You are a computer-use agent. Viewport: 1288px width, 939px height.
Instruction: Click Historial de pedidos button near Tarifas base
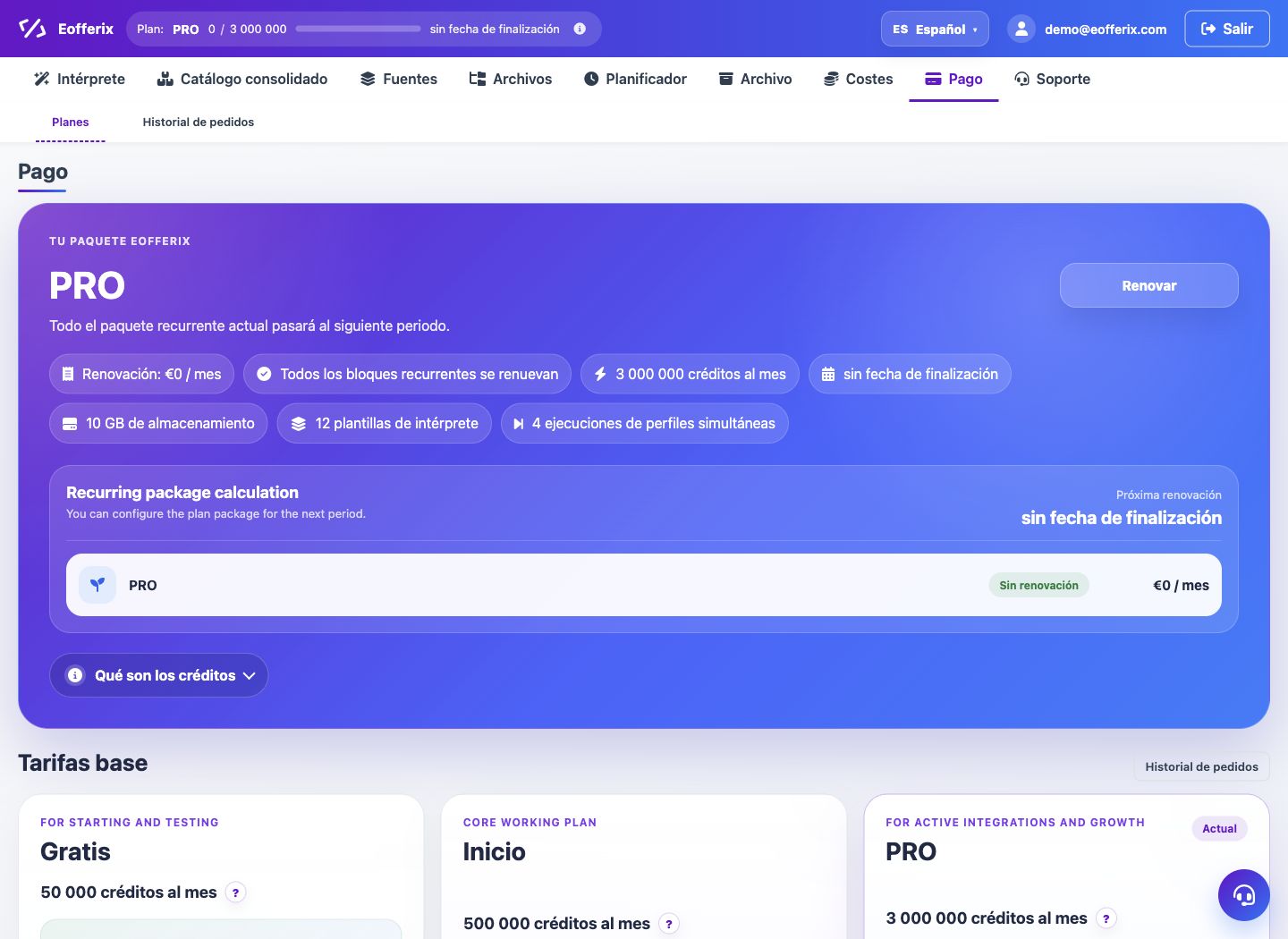click(x=1201, y=766)
